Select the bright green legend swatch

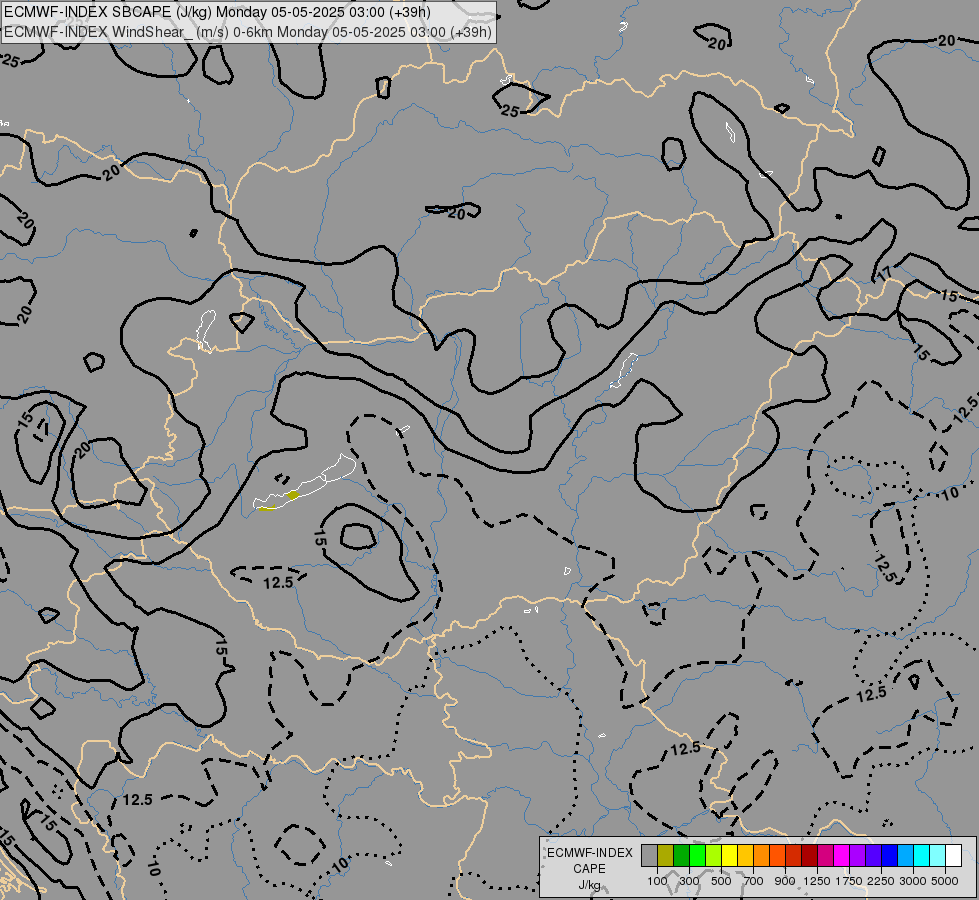[697, 856]
